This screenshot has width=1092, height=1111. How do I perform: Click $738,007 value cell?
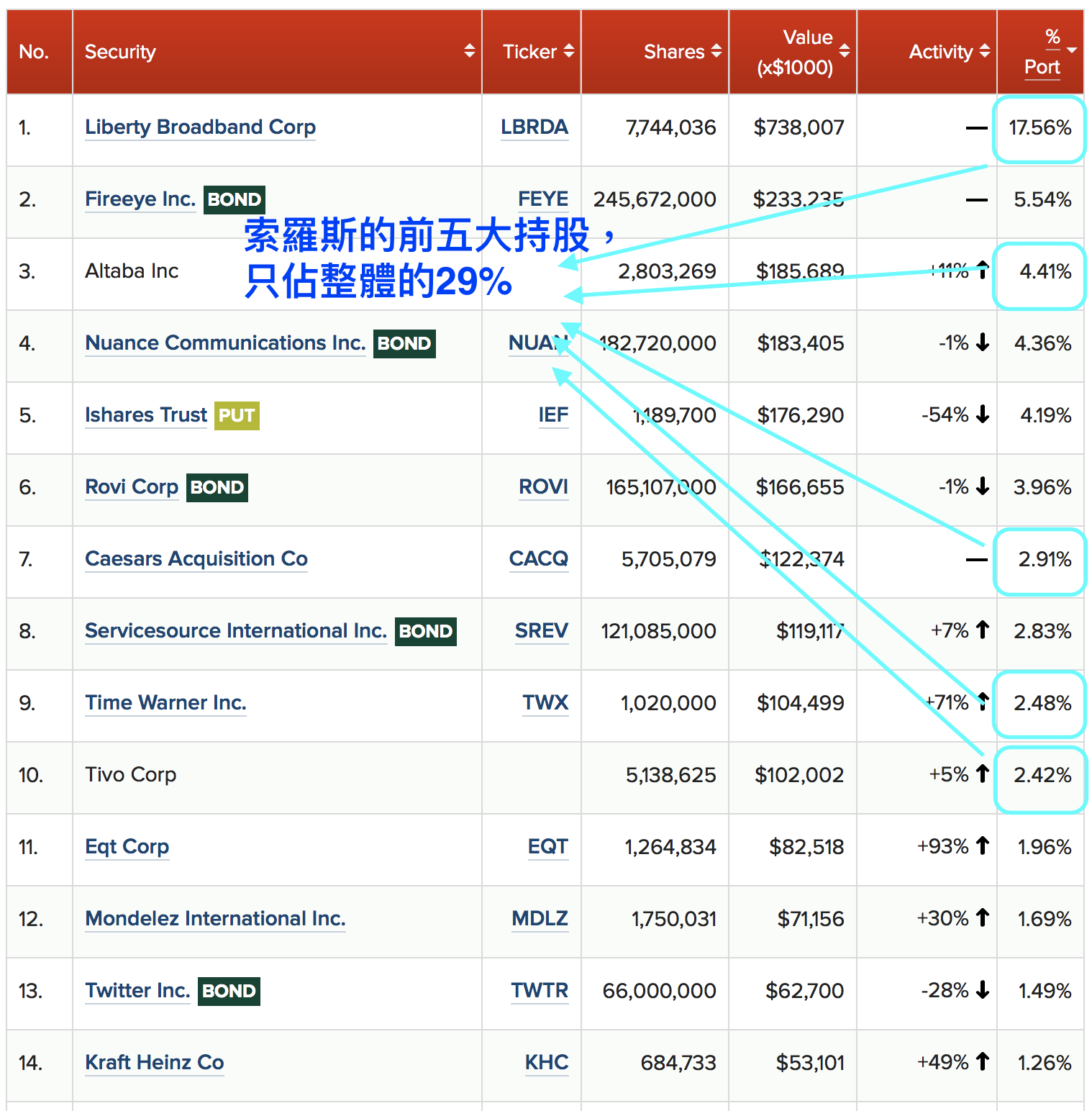(x=798, y=127)
